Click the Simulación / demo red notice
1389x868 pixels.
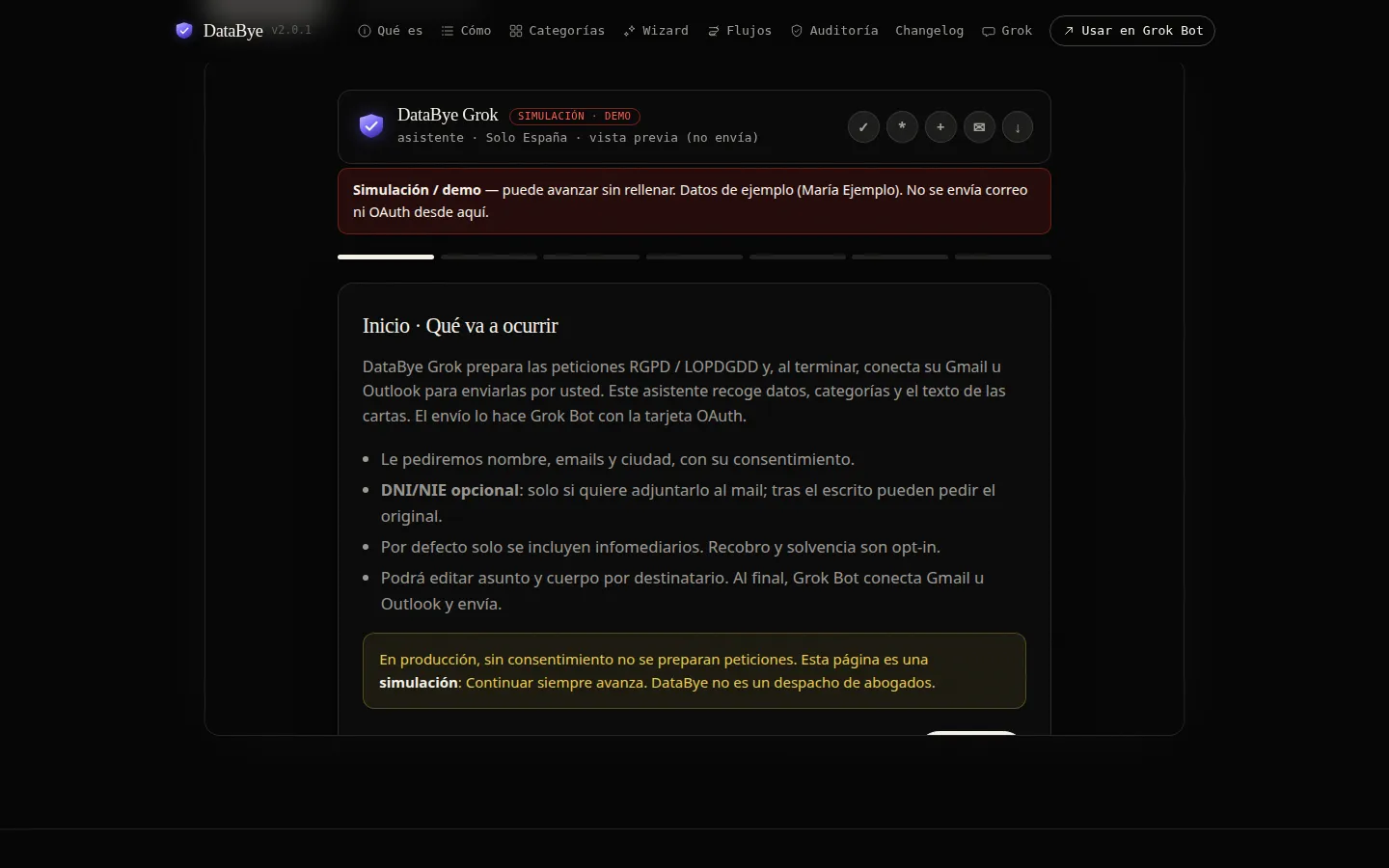(x=694, y=201)
